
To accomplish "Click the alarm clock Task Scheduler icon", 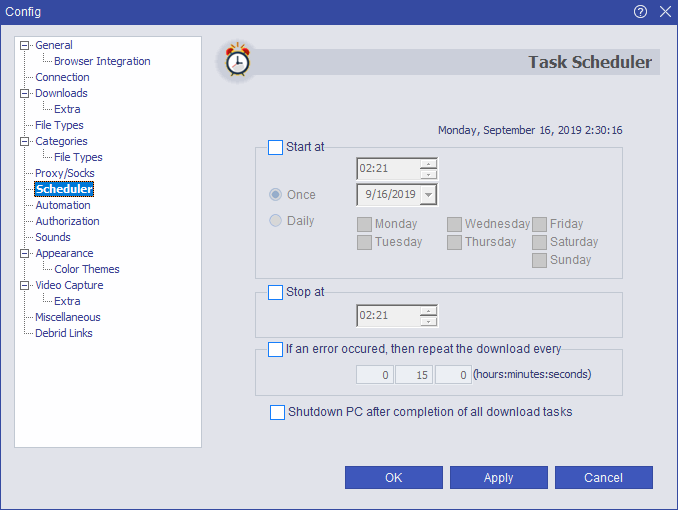I will click(237, 62).
